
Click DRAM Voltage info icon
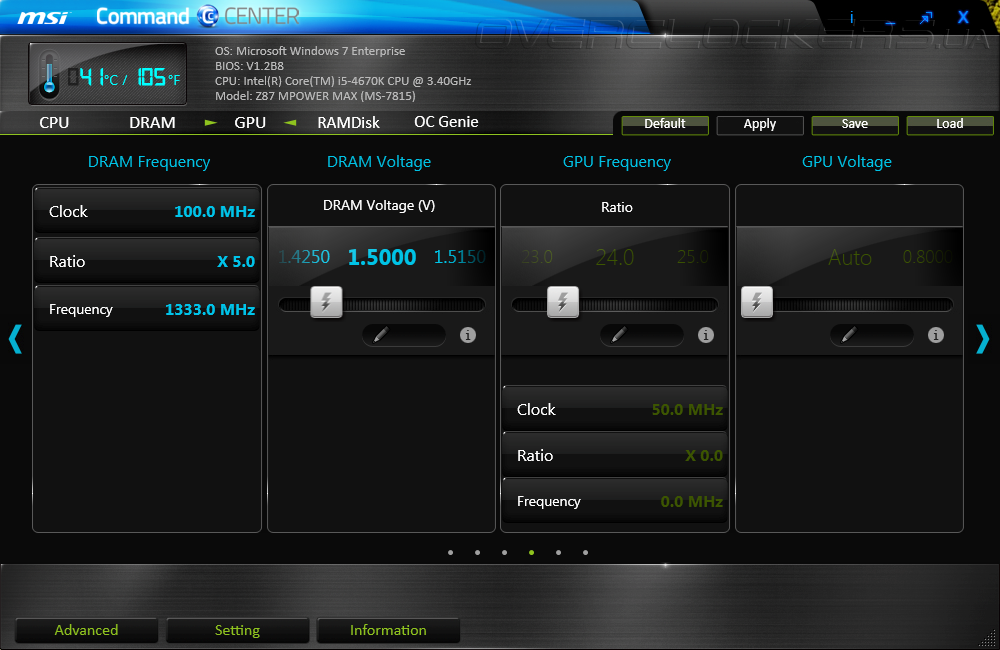click(x=467, y=335)
